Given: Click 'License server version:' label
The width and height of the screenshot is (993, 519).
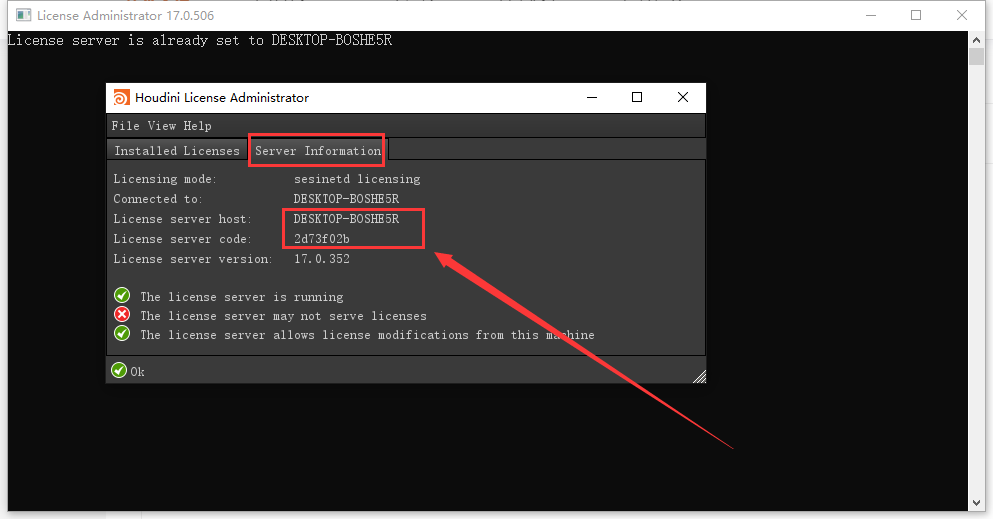Looking at the screenshot, I should tap(193, 259).
